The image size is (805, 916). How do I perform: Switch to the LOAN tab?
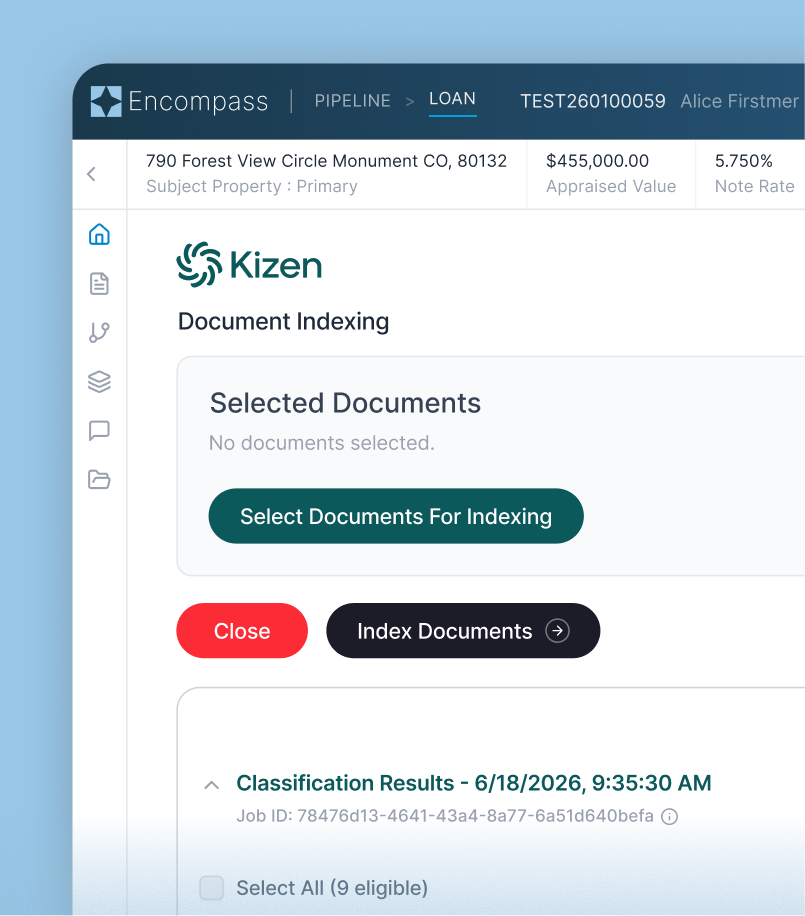pos(452,99)
